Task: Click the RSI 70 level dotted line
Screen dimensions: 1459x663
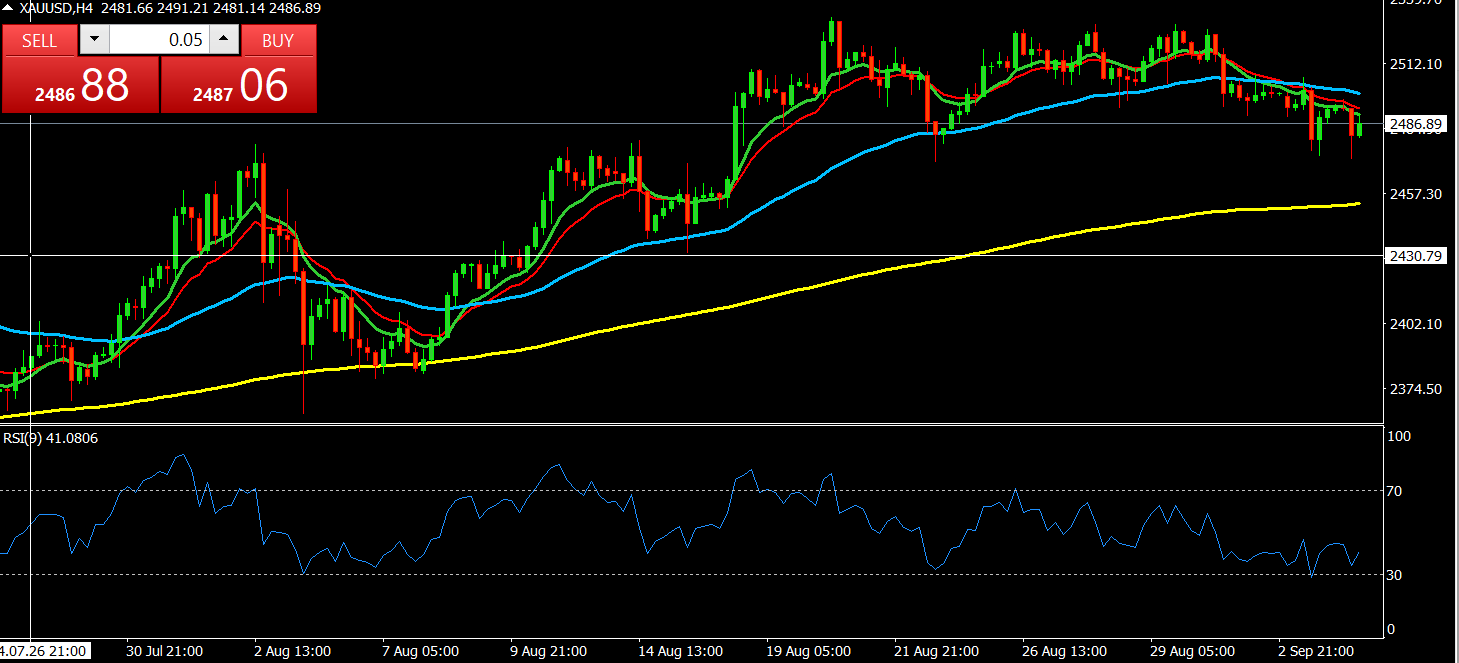Action: (x=690, y=490)
